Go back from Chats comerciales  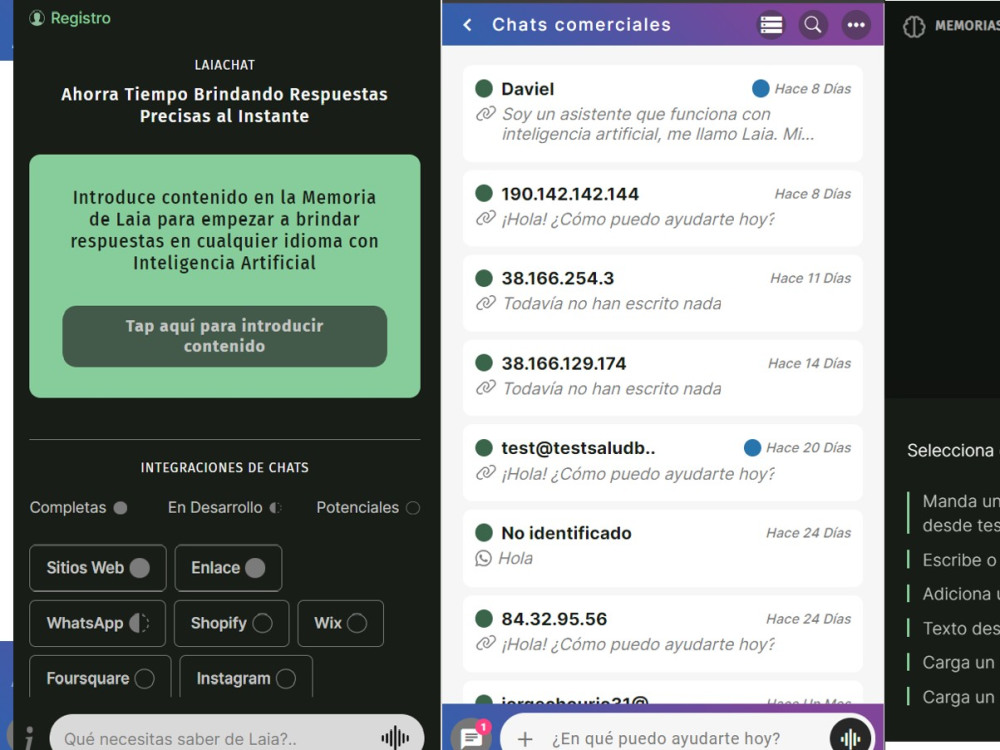pyautogui.click(x=467, y=24)
